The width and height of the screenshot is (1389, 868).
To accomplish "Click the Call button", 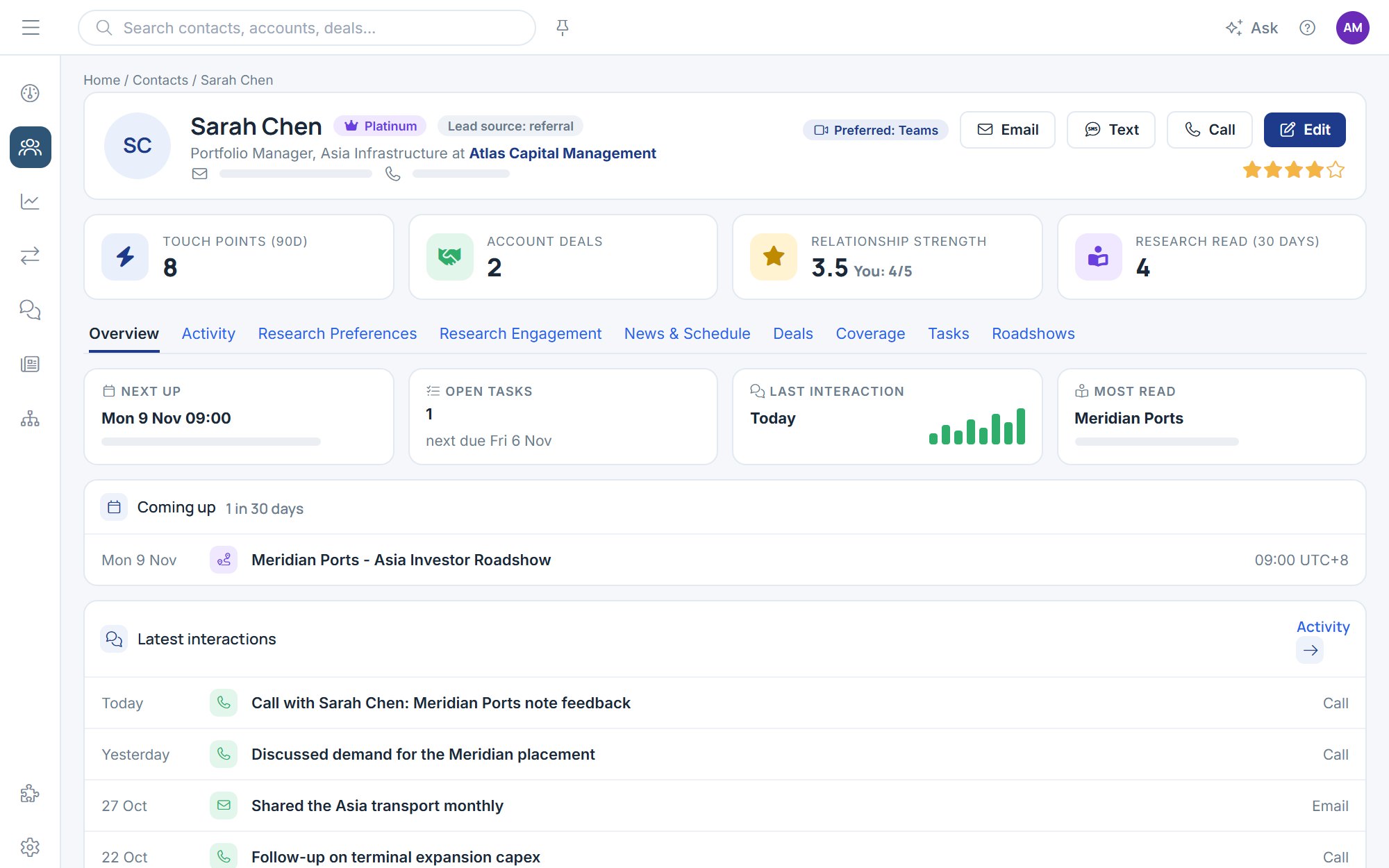I will (1209, 130).
